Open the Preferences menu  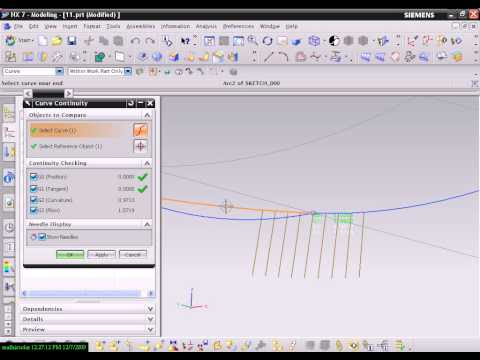pyautogui.click(x=238, y=26)
